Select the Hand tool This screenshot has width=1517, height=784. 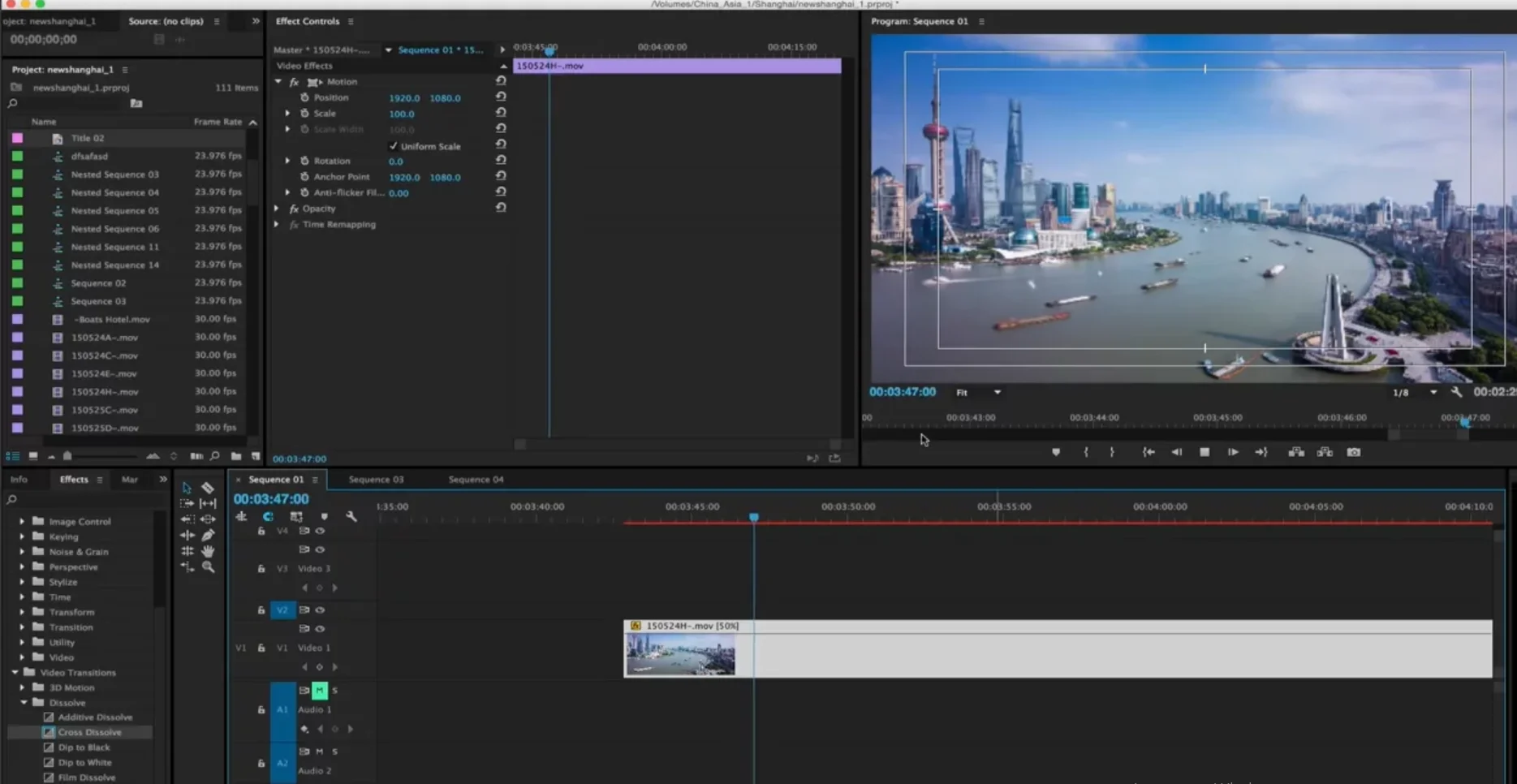click(208, 551)
